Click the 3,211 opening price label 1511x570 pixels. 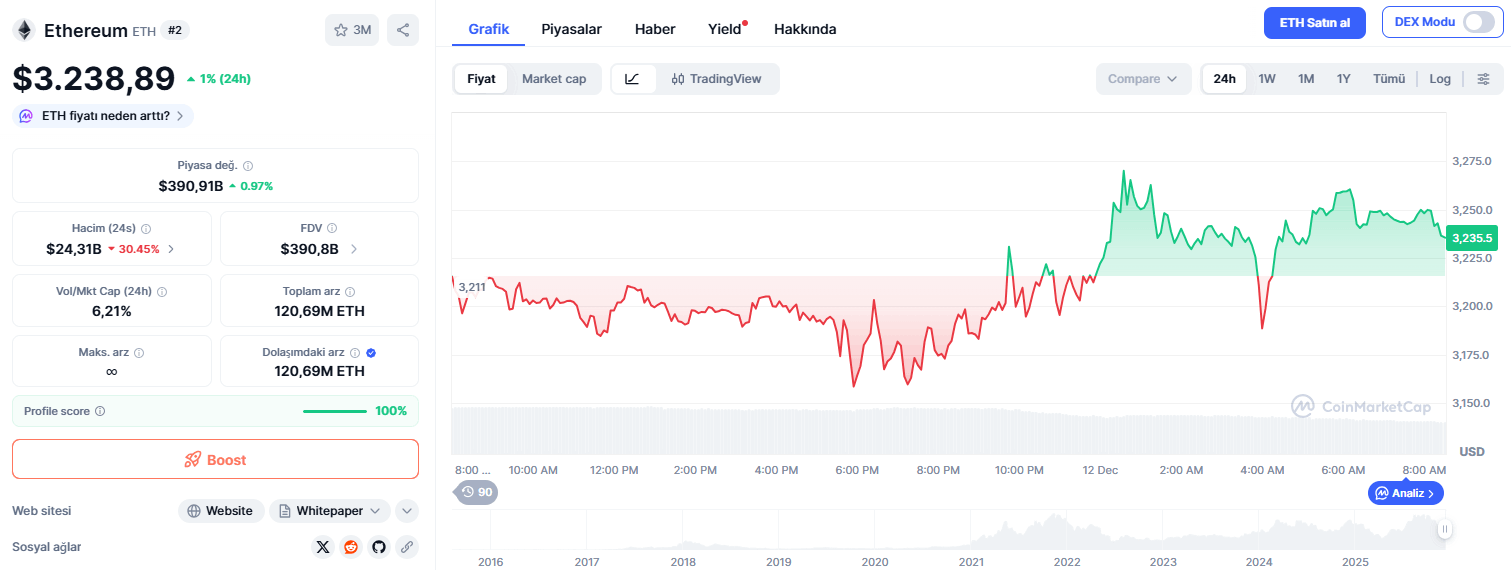tap(472, 287)
